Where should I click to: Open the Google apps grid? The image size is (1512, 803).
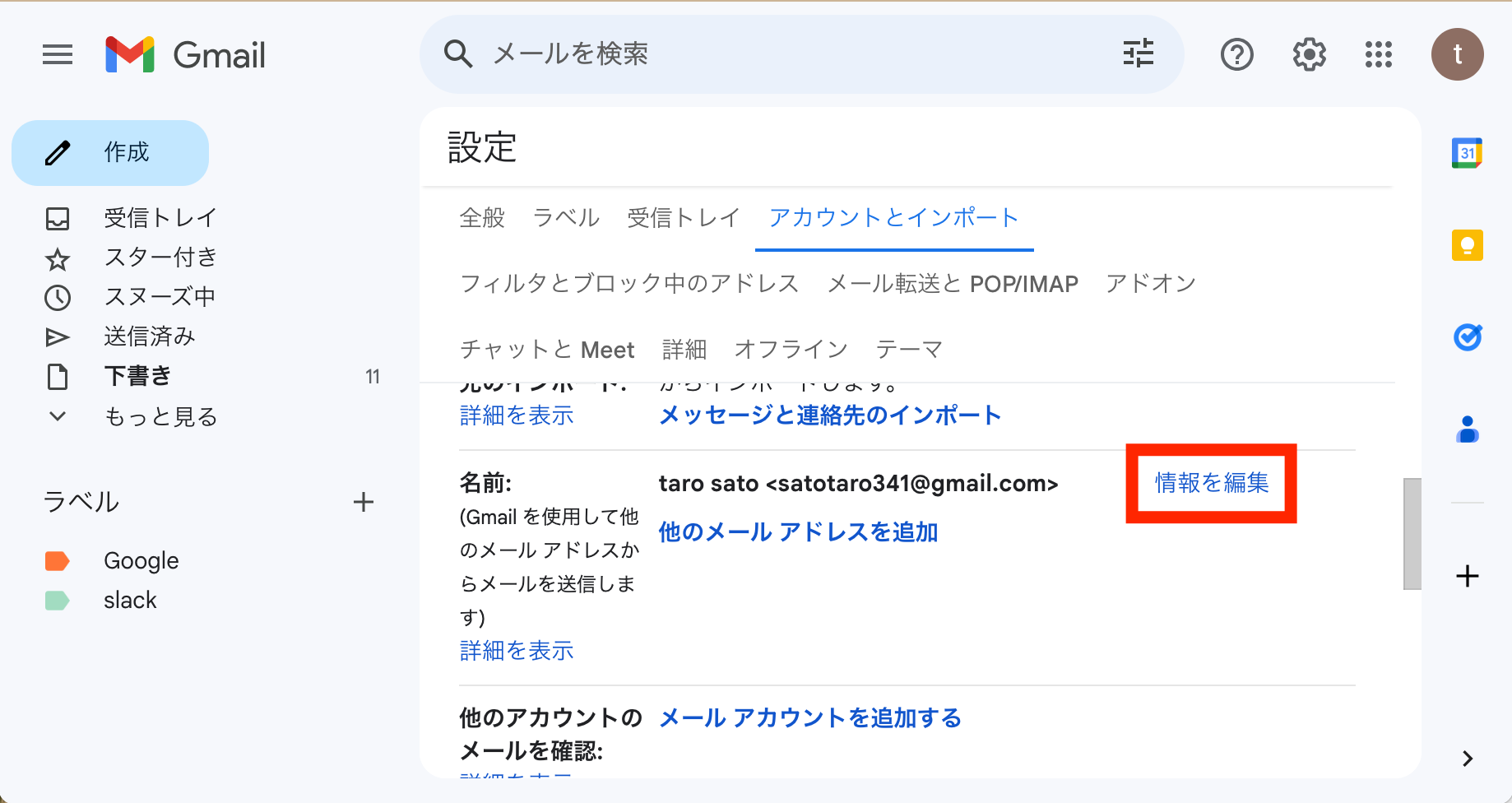click(x=1379, y=55)
